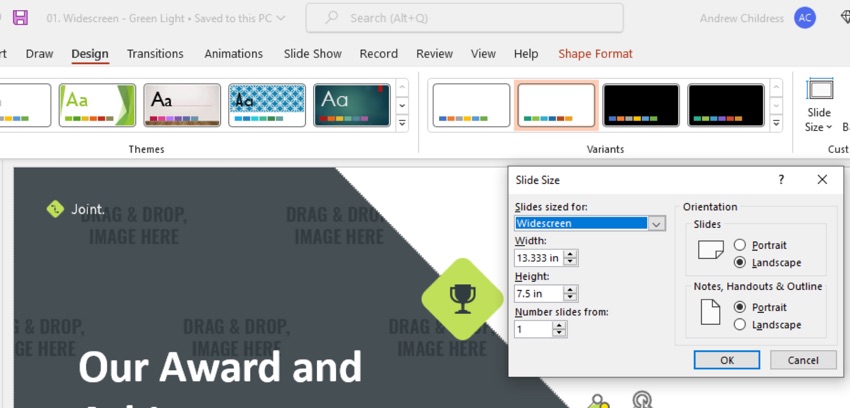850x408 pixels.
Task: Open the View tab
Action: pyautogui.click(x=483, y=54)
